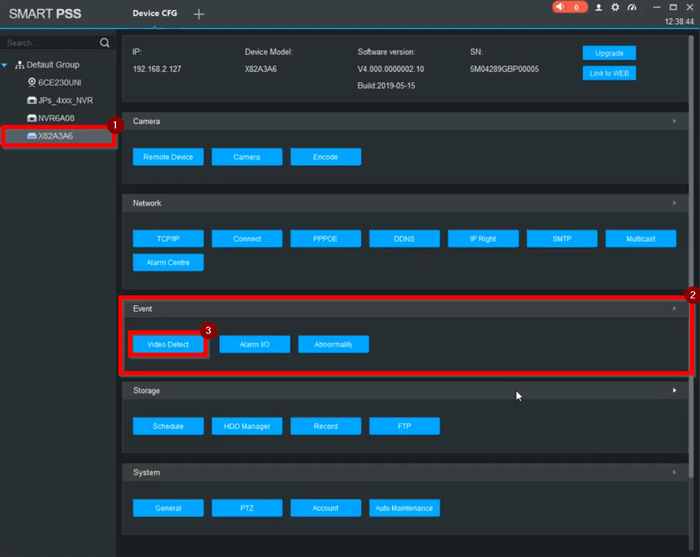The height and width of the screenshot is (557, 700).
Task: Open Video Detect settings
Action: pos(168,344)
